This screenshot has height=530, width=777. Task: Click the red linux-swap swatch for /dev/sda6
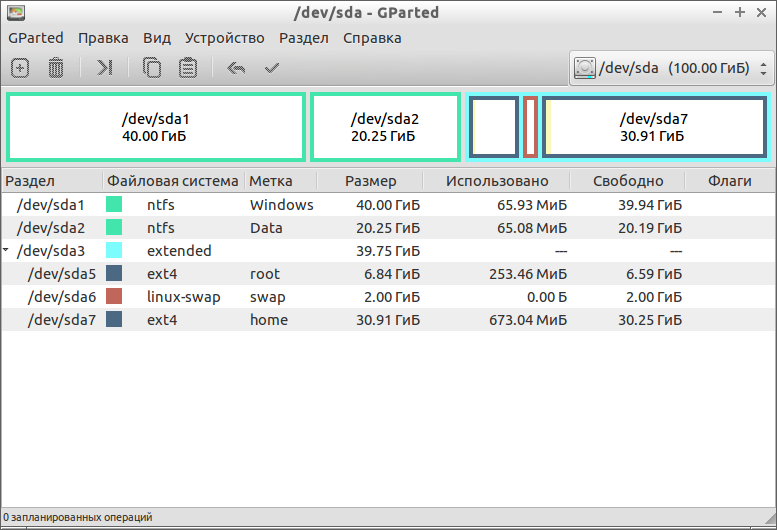(114, 296)
